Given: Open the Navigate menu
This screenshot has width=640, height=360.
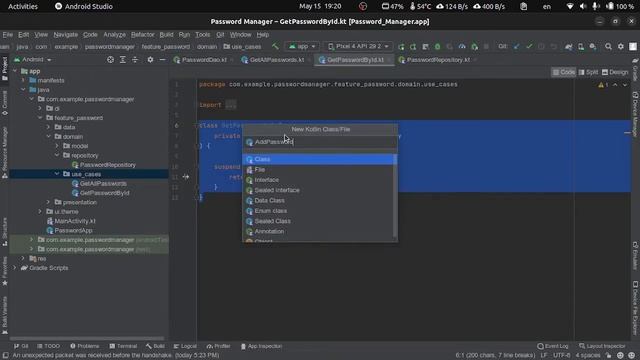Looking at the screenshot, I should coord(65,35).
